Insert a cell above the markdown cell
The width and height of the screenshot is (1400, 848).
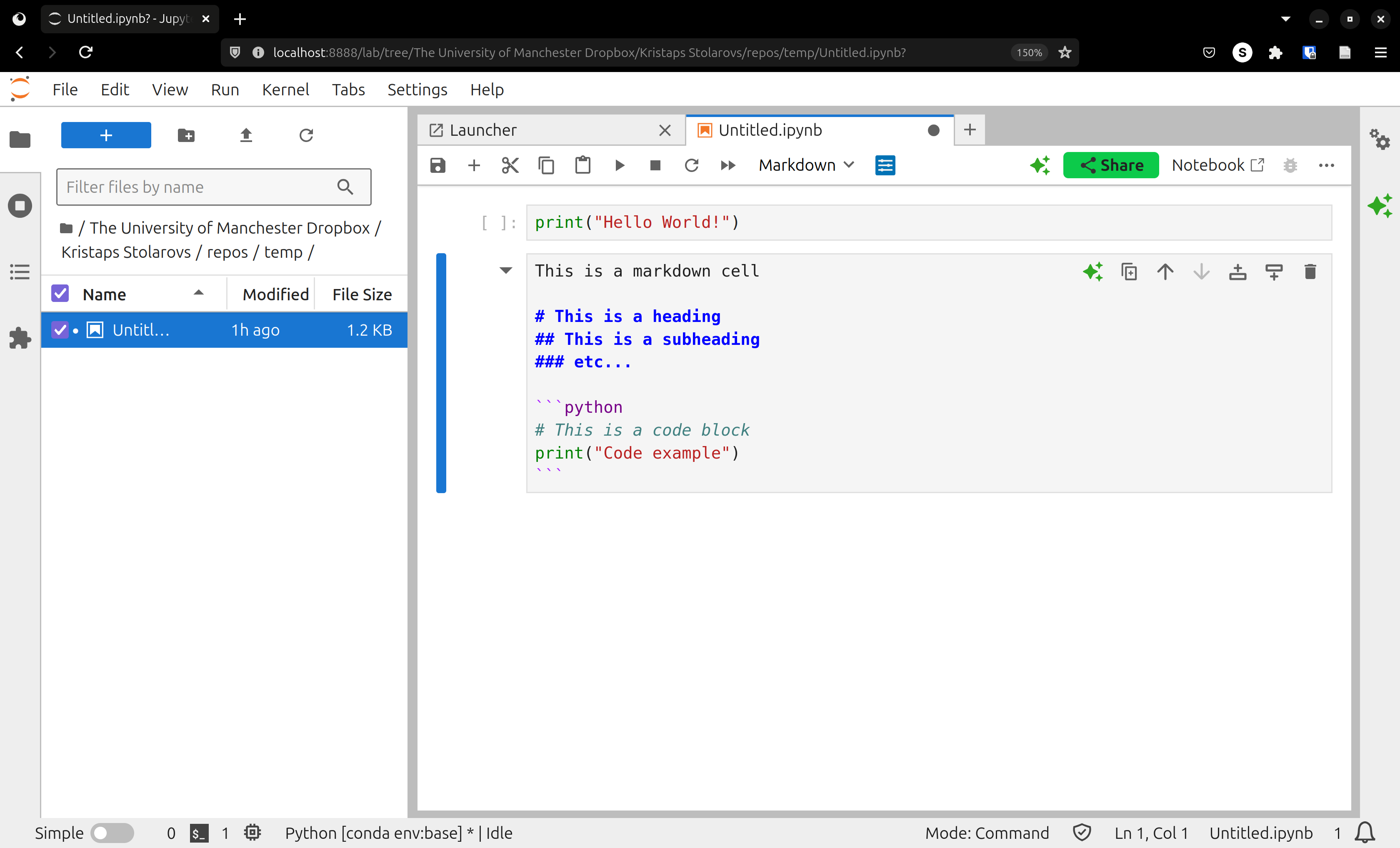pyautogui.click(x=1237, y=272)
